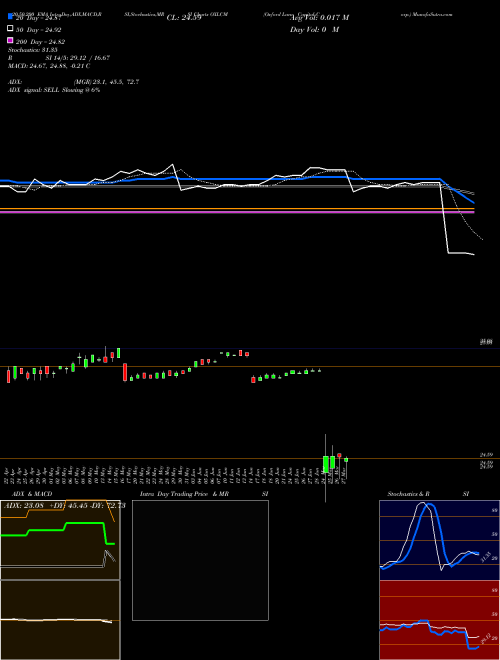This screenshot has height=660, width=500.
Task: Click the 'Avg Vol: 0.017 M' label
Action: (319, 18)
